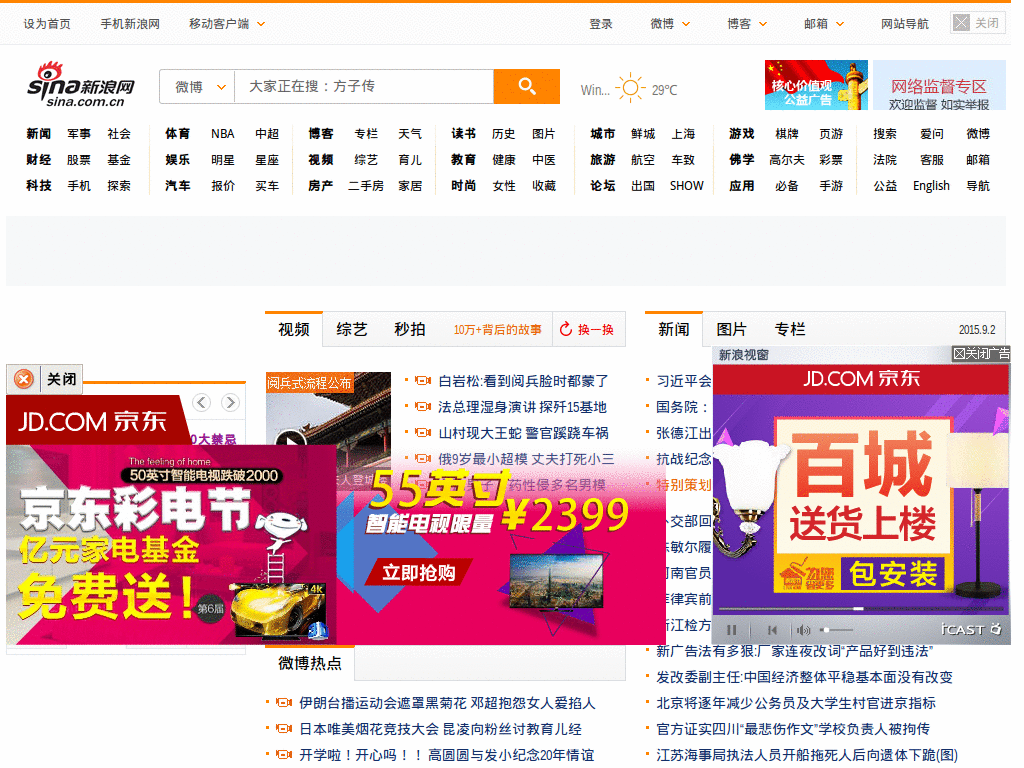Viewport: 1024px width, 768px height.
Task: Open headline 江苏海事局执法人员开船拖死人
Action: click(807, 755)
